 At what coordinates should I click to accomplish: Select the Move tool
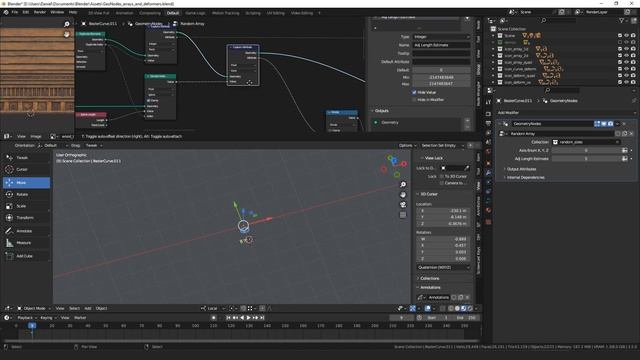(x=27, y=182)
